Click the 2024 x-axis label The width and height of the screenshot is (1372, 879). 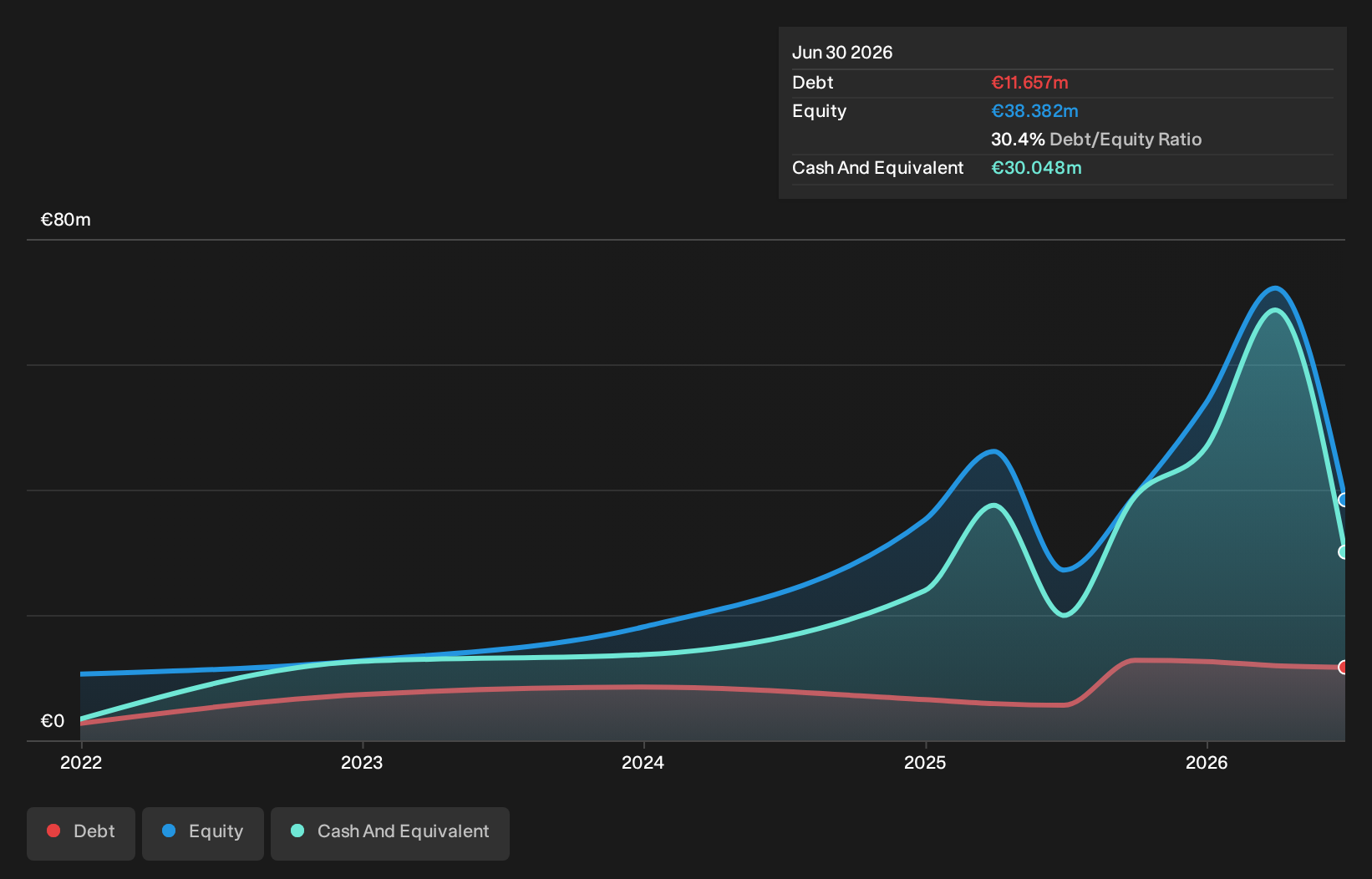coord(643,762)
